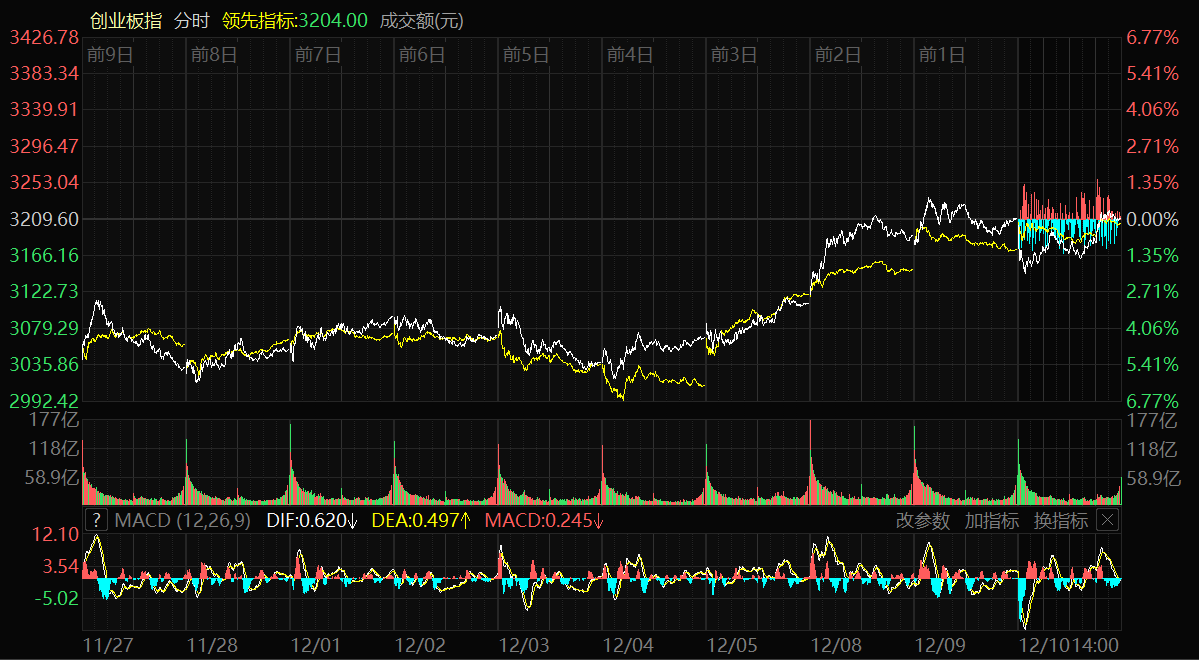
Task: Select the 前1日 day marker
Action: (942, 55)
